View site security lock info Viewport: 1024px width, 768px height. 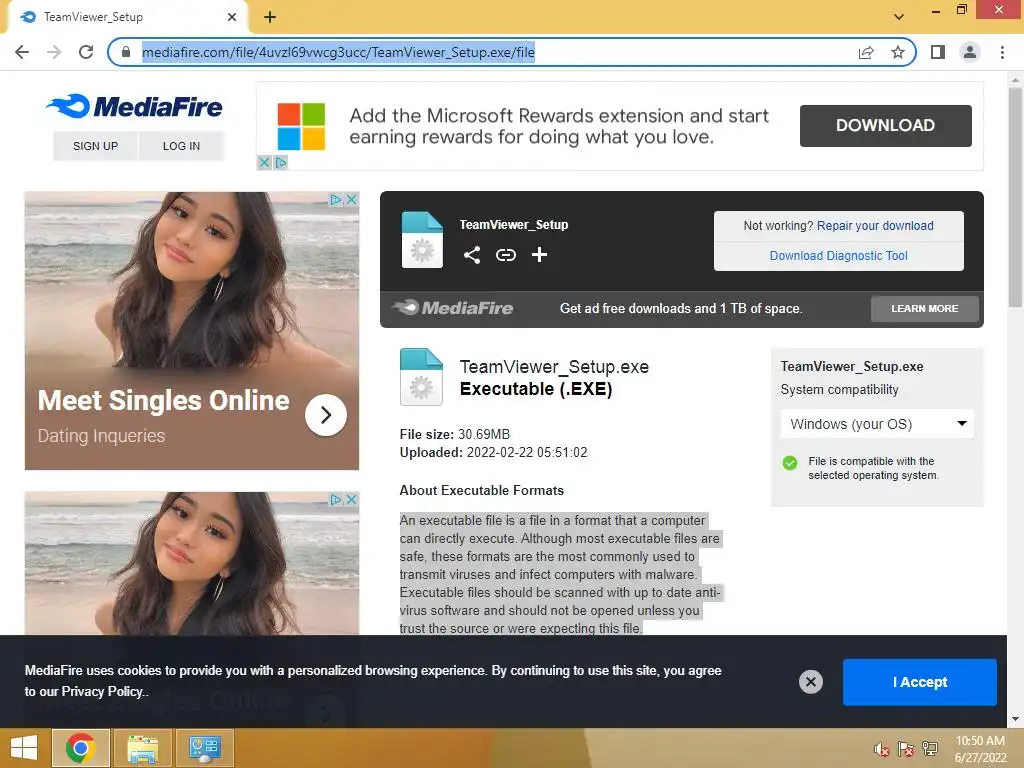pyautogui.click(x=126, y=52)
